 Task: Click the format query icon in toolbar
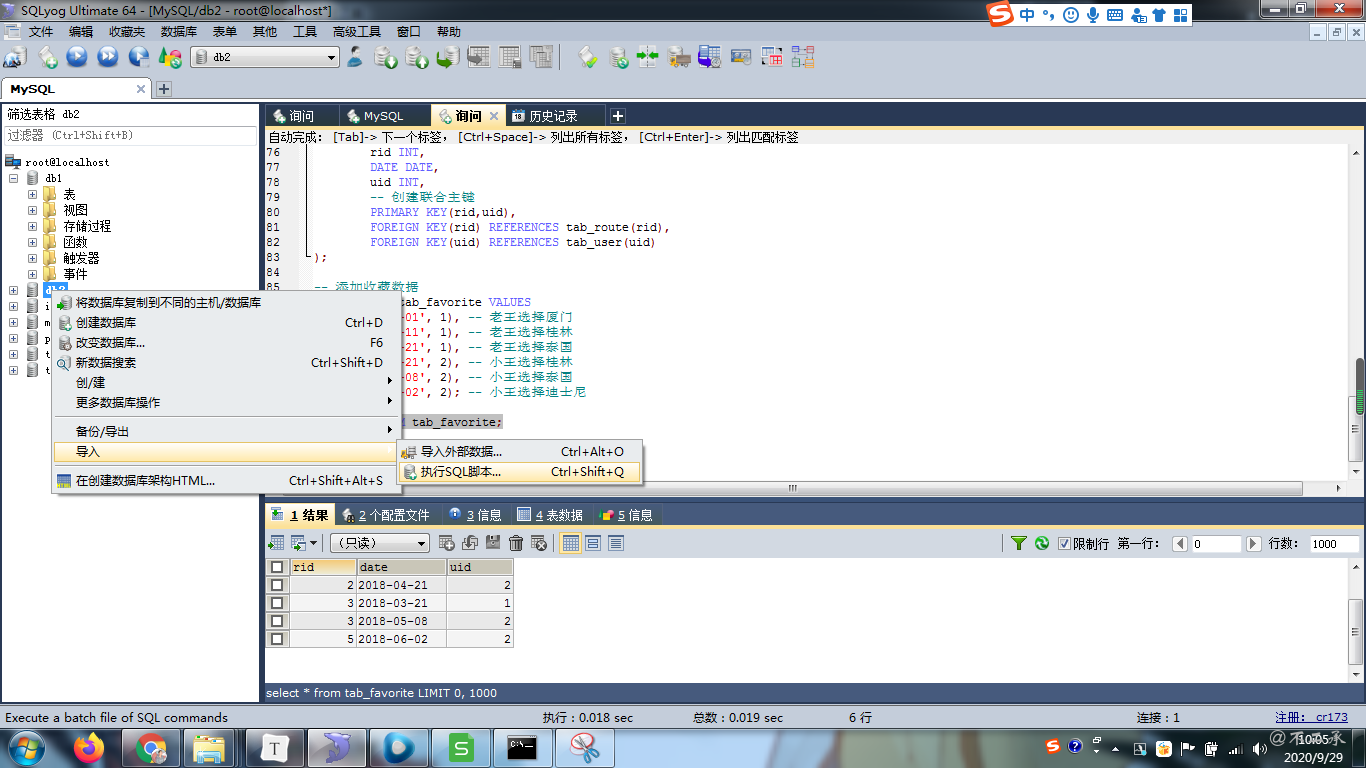[588, 57]
